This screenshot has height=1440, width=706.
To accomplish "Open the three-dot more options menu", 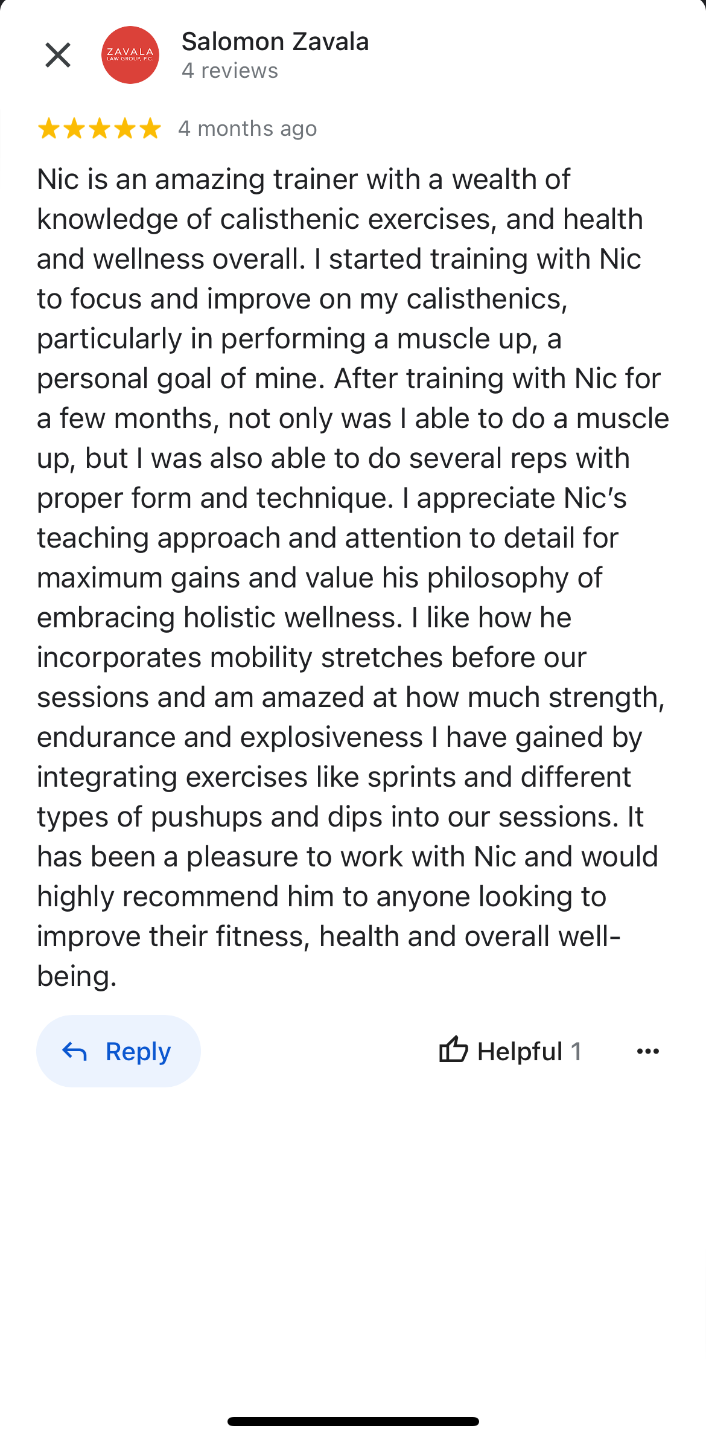I will [x=648, y=1051].
